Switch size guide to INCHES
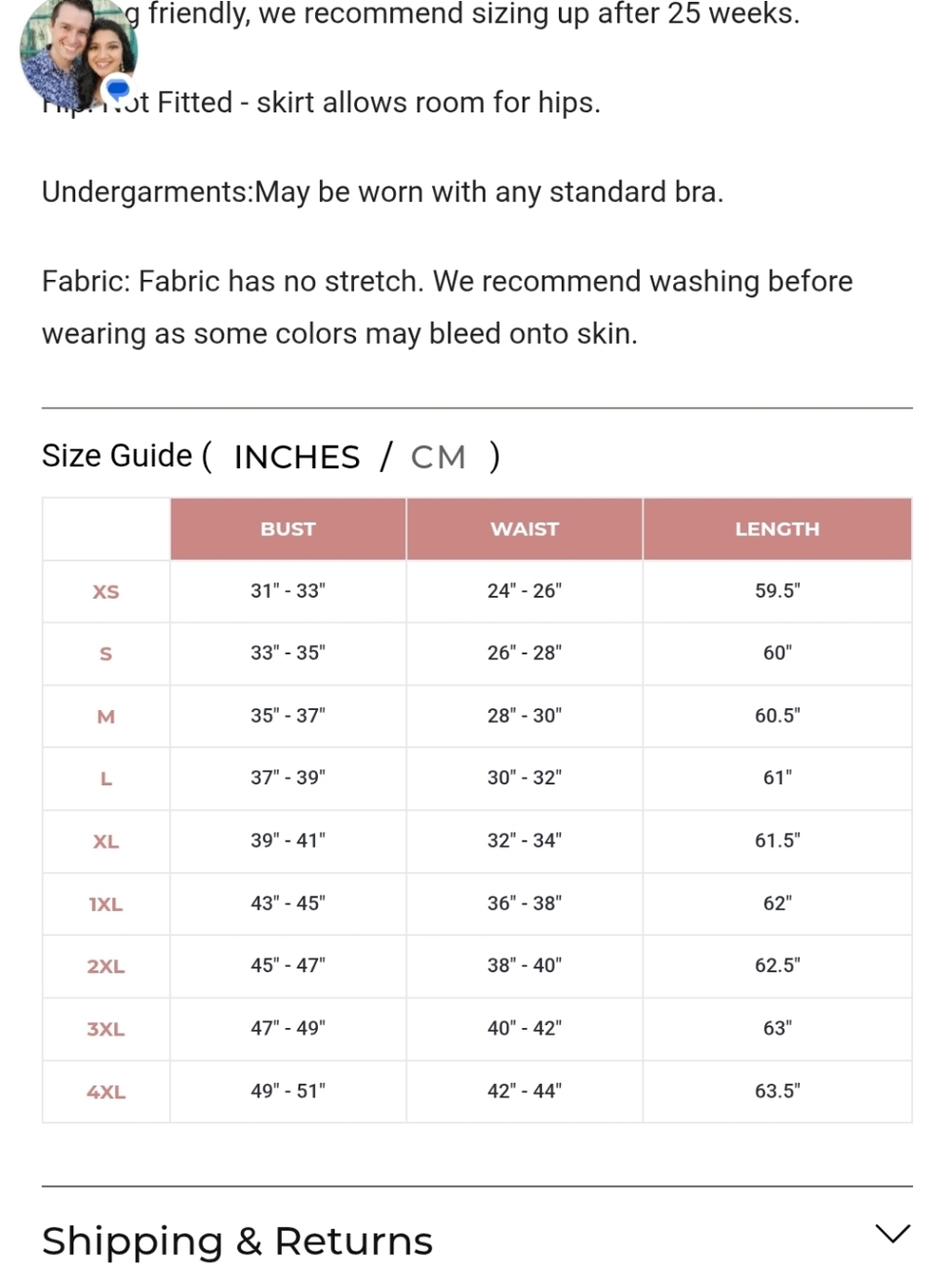 [297, 457]
